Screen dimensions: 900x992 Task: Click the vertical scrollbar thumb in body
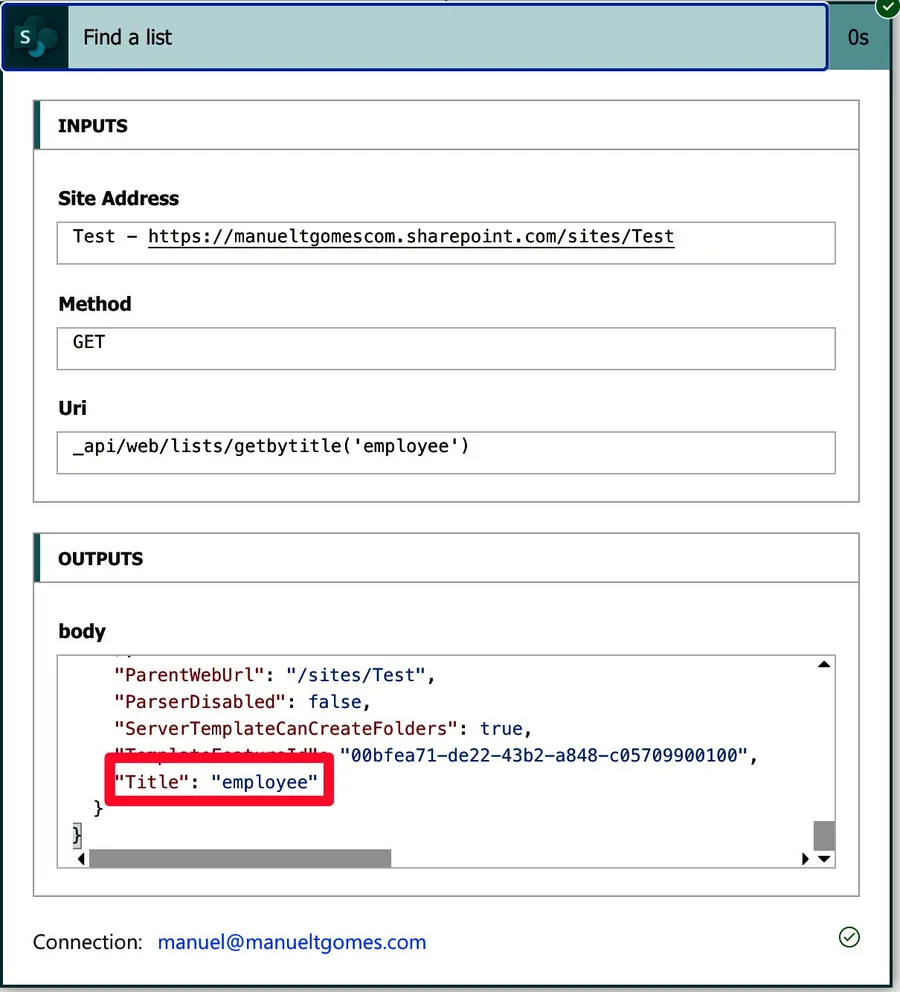pos(824,835)
